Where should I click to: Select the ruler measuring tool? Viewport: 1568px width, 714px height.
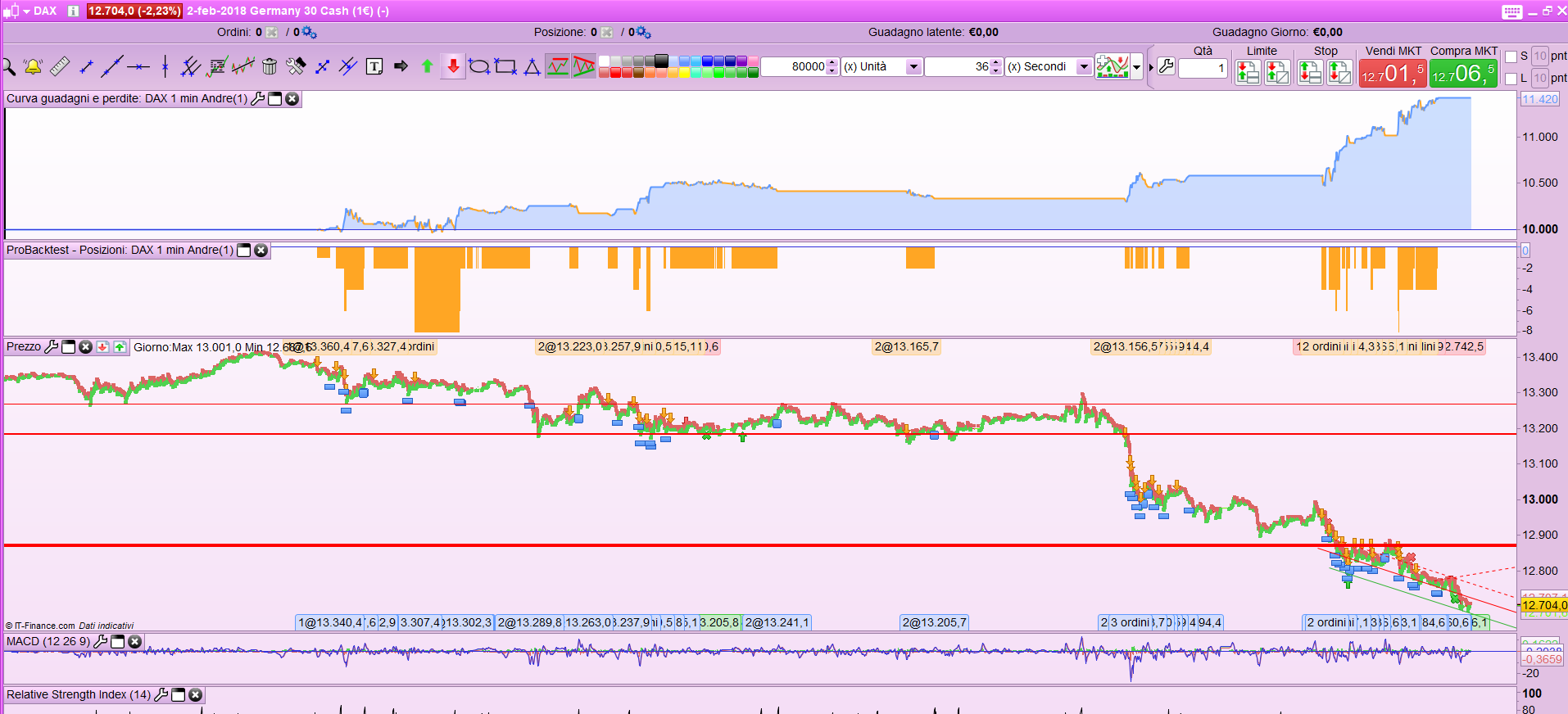(60, 67)
